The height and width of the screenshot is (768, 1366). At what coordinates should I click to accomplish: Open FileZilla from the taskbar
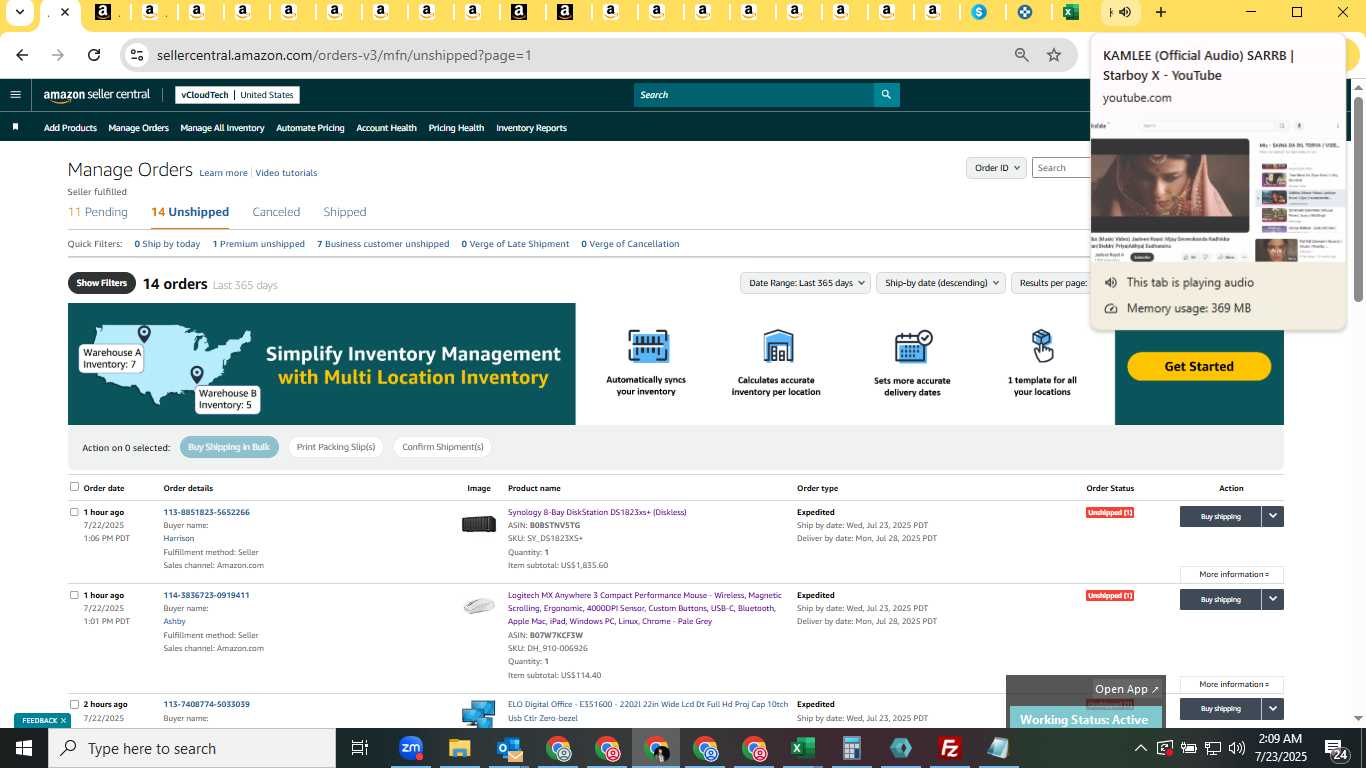click(950, 748)
